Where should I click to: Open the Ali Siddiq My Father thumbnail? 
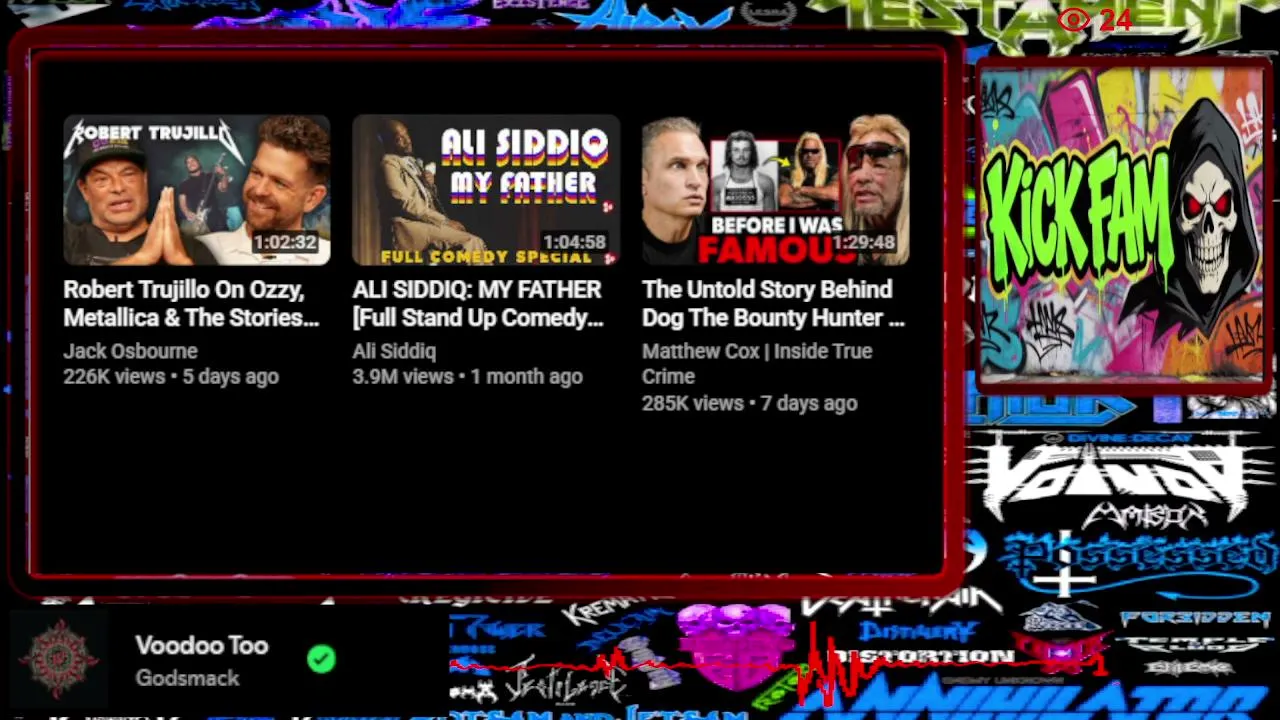point(486,190)
